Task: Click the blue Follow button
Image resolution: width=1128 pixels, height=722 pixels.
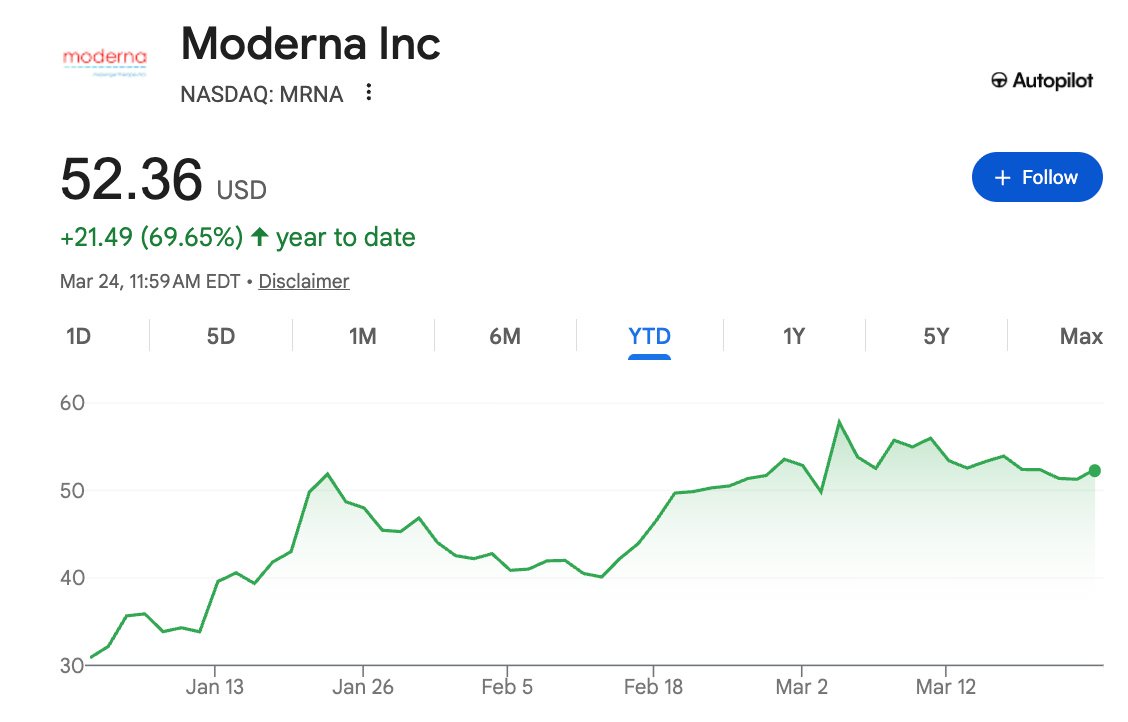Action: [x=1036, y=178]
